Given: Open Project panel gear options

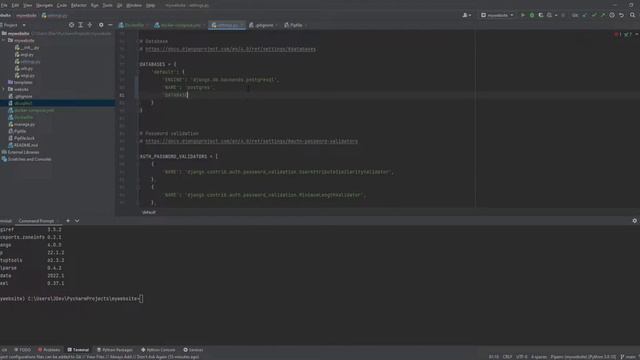Looking at the screenshot, I should click(101, 25).
